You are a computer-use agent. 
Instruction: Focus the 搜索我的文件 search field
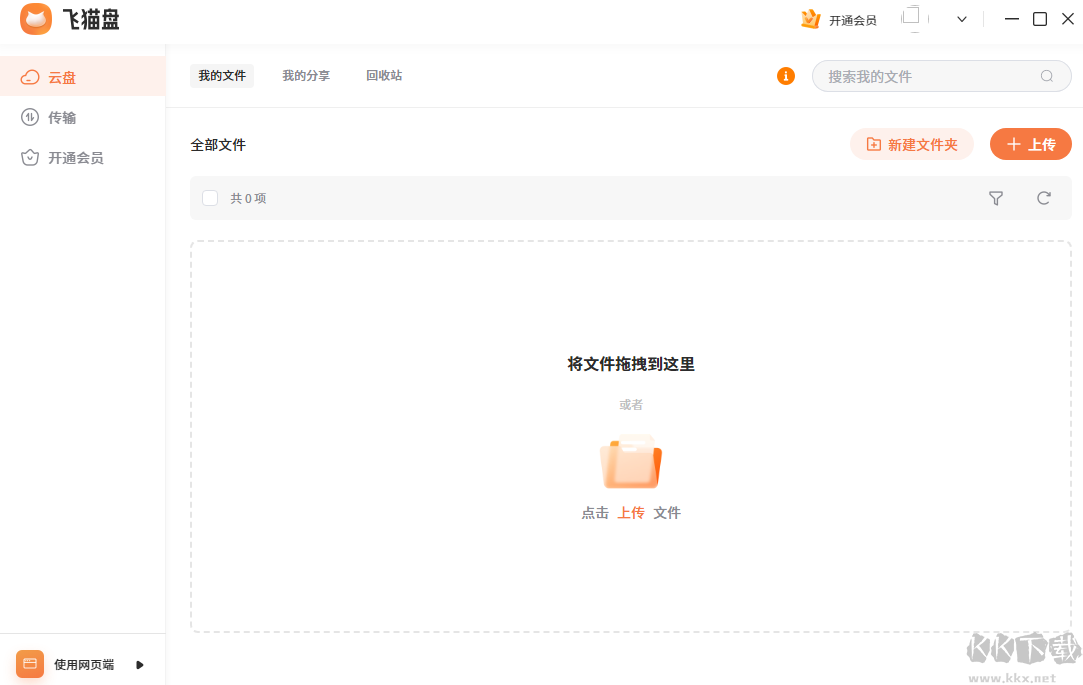point(941,76)
